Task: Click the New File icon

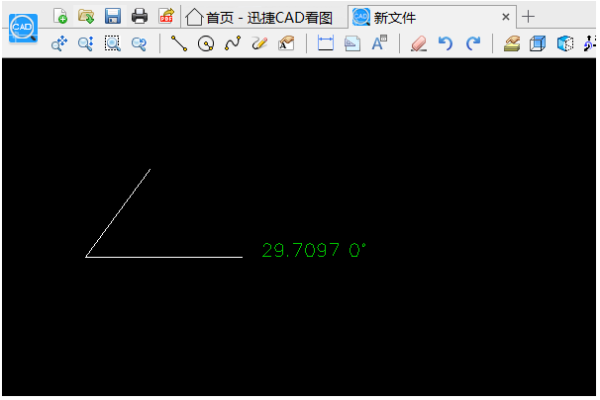Action: [60, 16]
